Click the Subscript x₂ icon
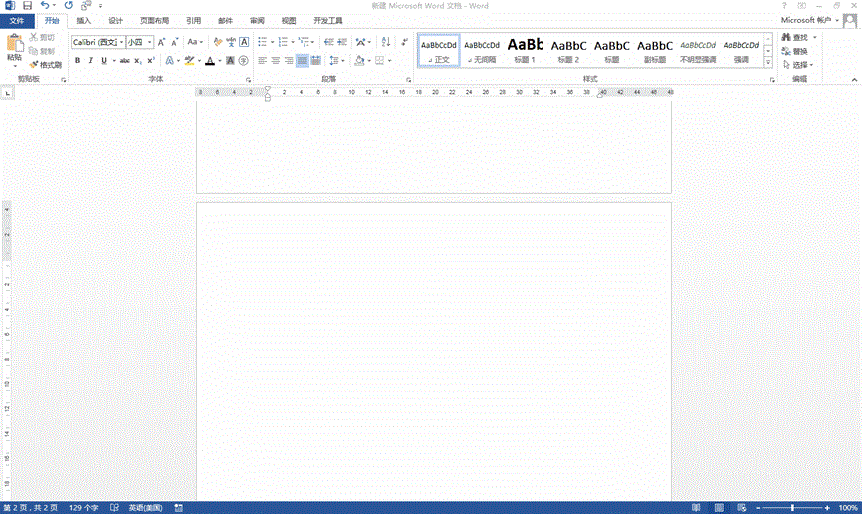This screenshot has height=514, width=862. pos(138,61)
